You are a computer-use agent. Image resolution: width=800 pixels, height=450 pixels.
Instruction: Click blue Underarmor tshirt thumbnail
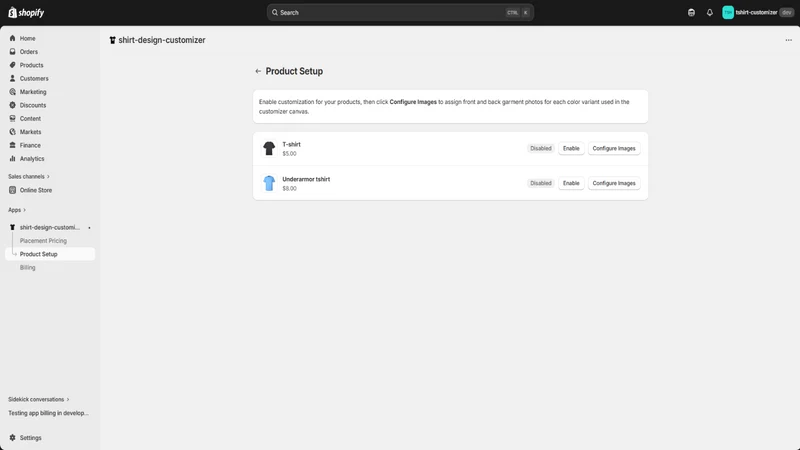coord(269,183)
